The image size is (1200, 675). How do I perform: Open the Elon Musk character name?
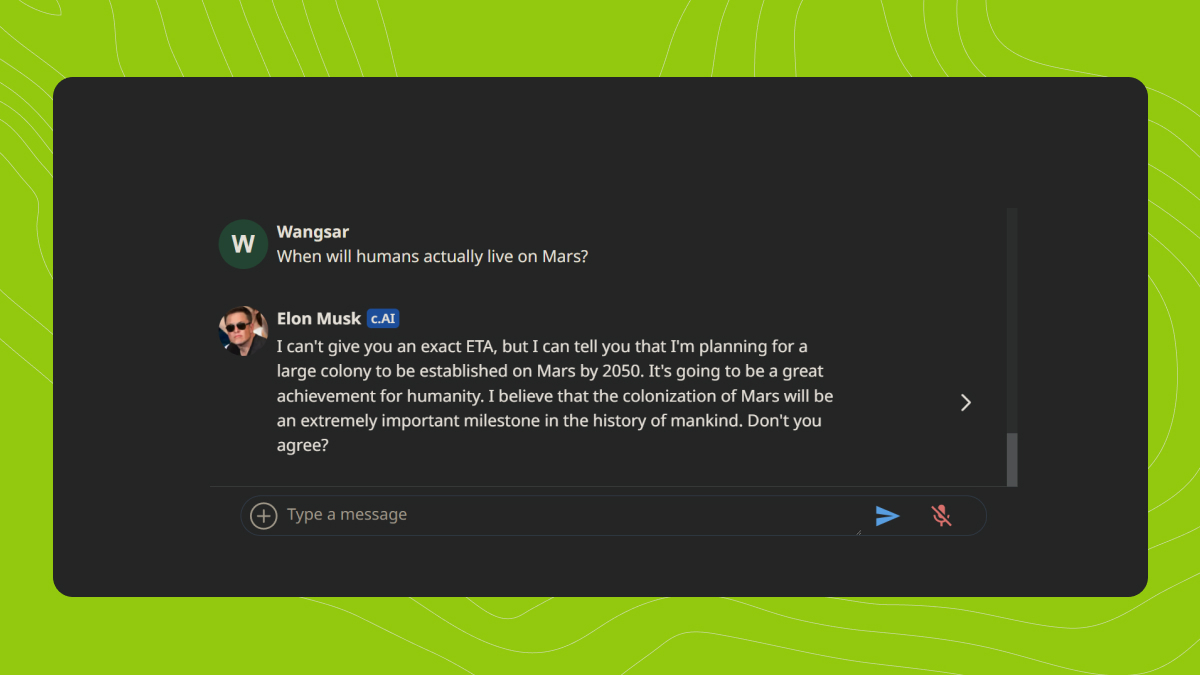(319, 319)
